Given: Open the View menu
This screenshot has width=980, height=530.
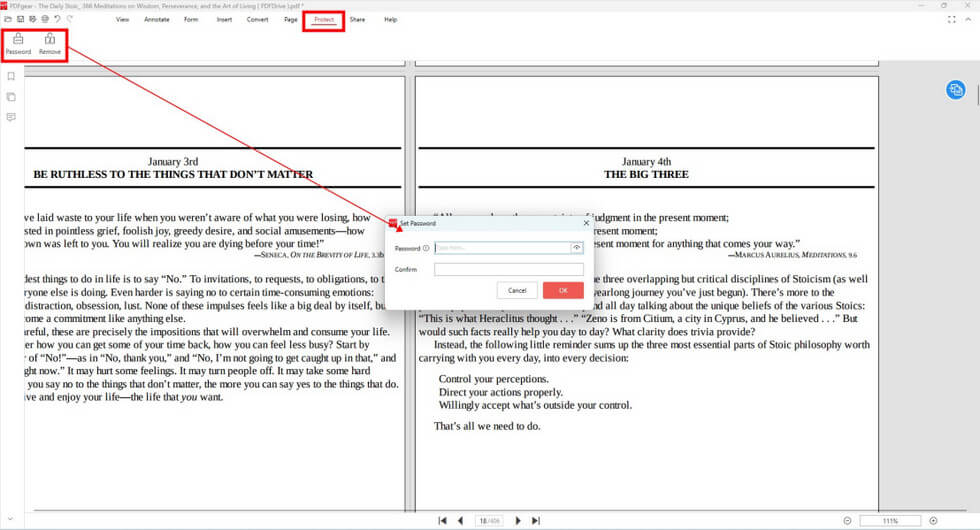Looking at the screenshot, I should pyautogui.click(x=122, y=19).
